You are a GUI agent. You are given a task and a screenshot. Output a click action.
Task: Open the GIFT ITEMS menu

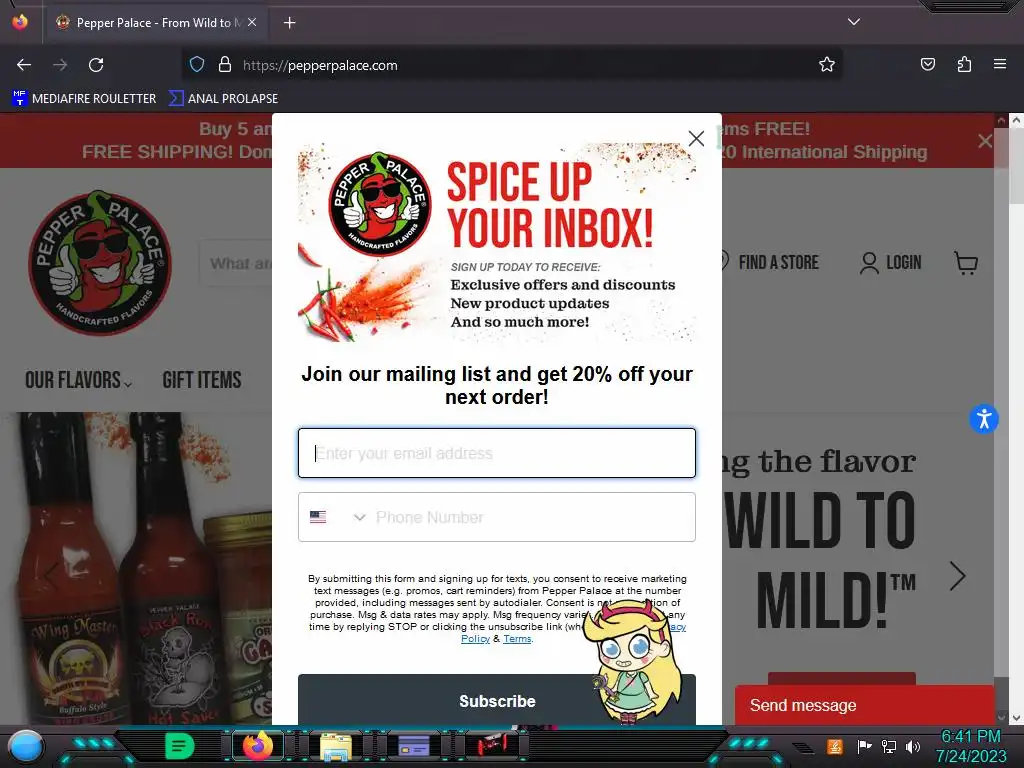pyautogui.click(x=202, y=380)
